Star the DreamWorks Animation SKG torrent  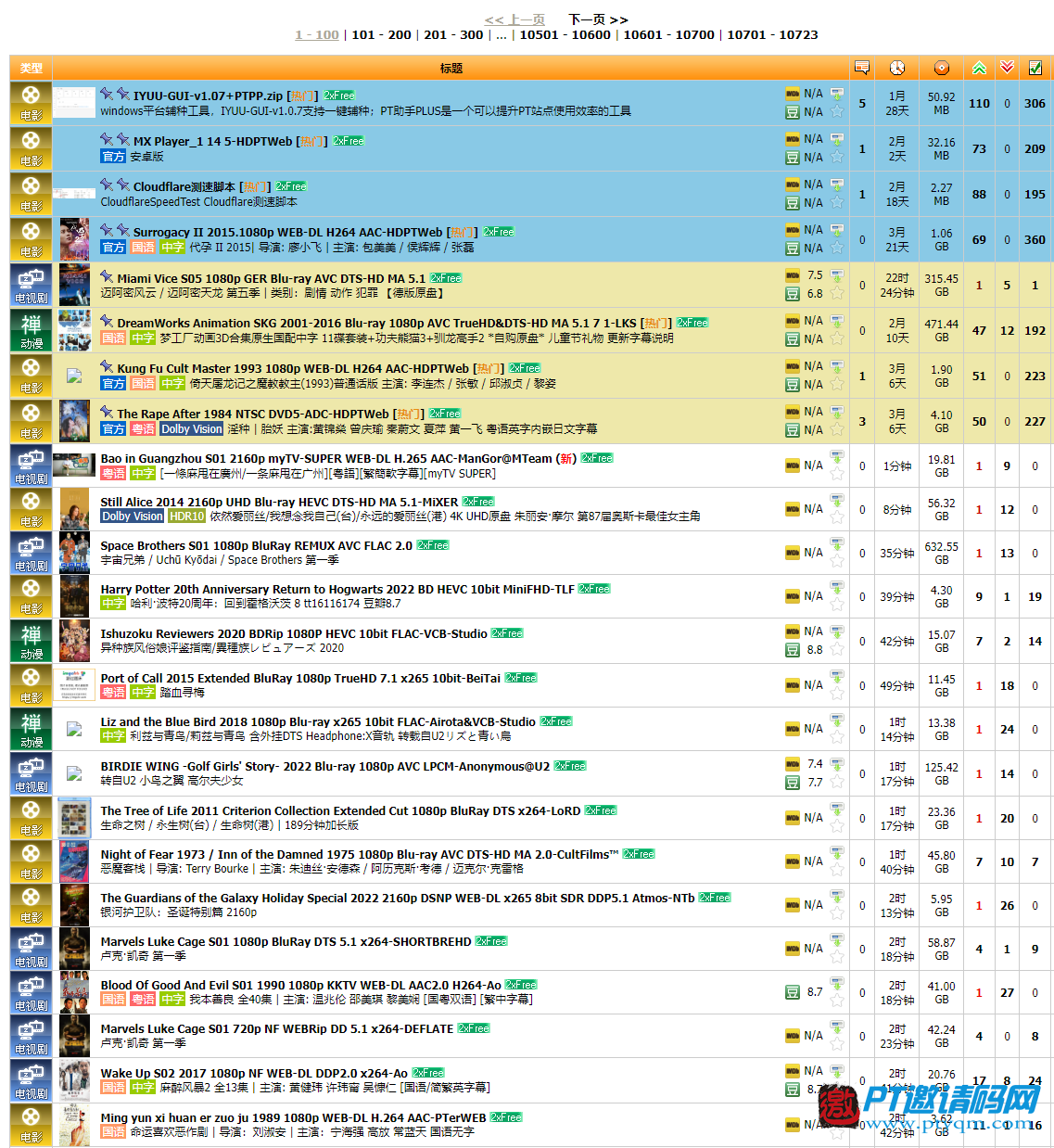[x=837, y=338]
